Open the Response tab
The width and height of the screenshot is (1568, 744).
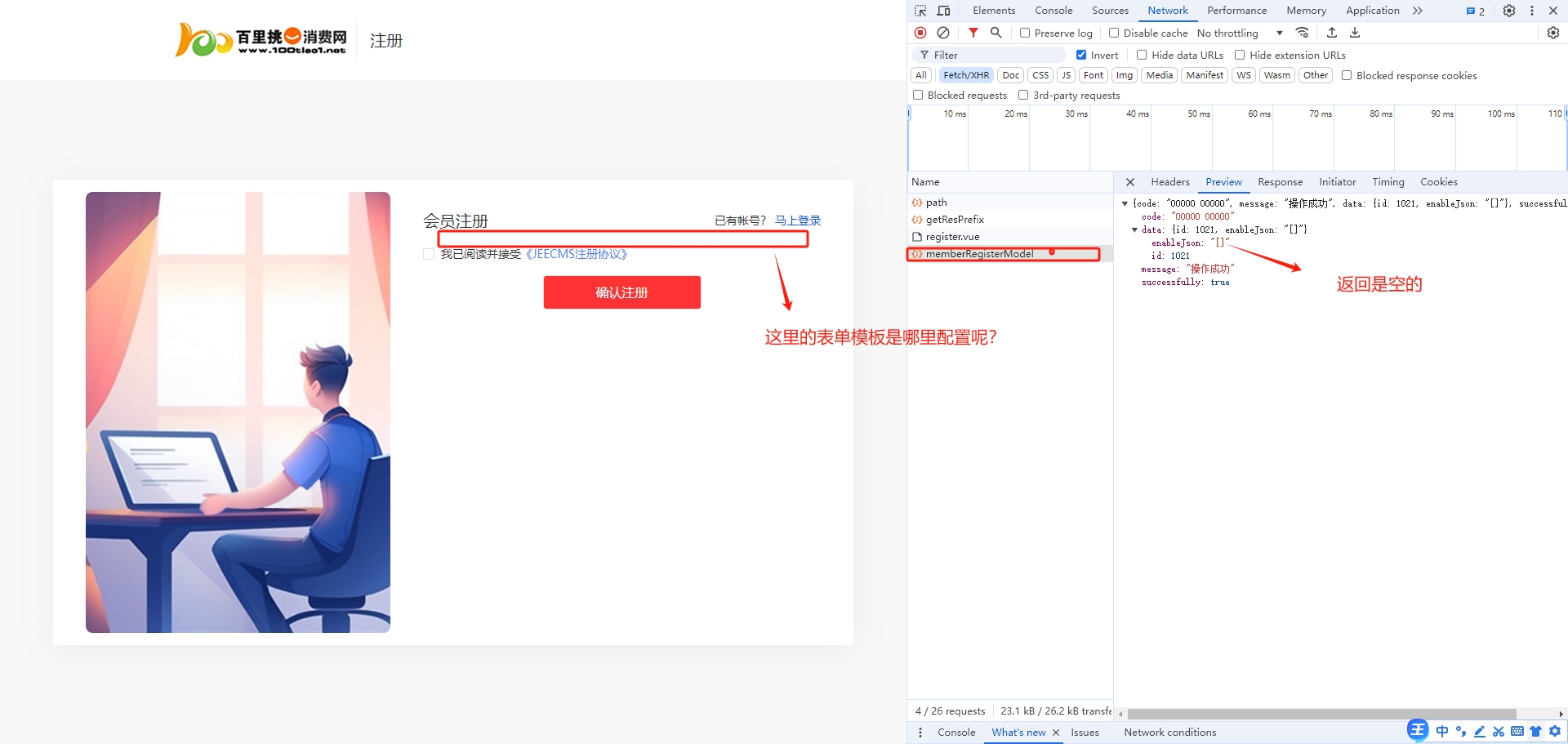1280,182
